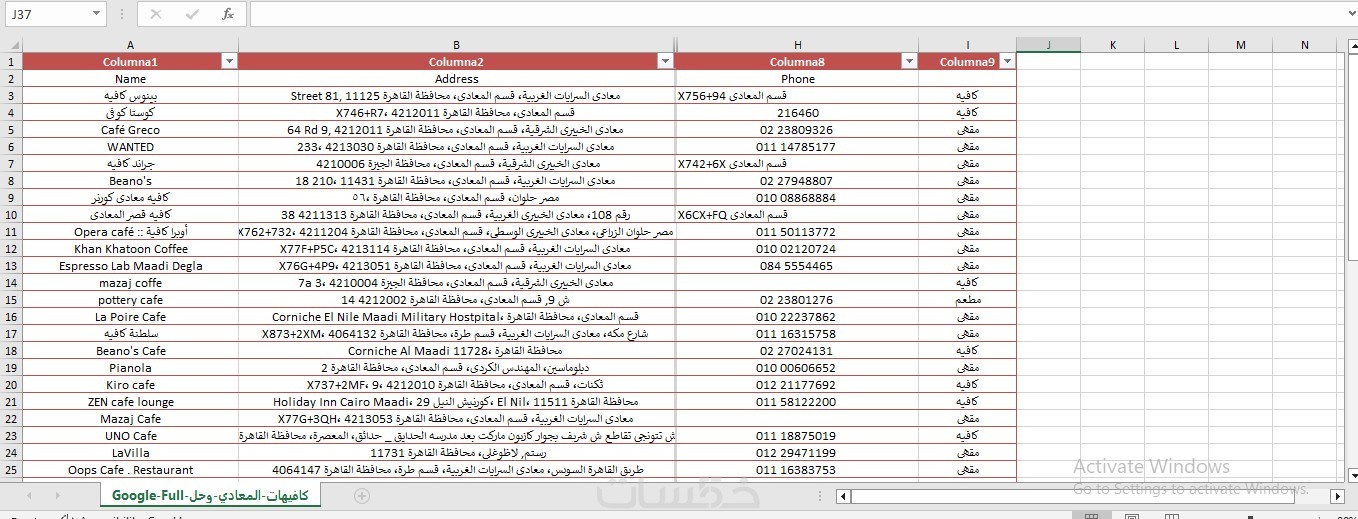Click the Enter checkmark formula bar icon
This screenshot has height=519, width=1358.
coord(192,14)
